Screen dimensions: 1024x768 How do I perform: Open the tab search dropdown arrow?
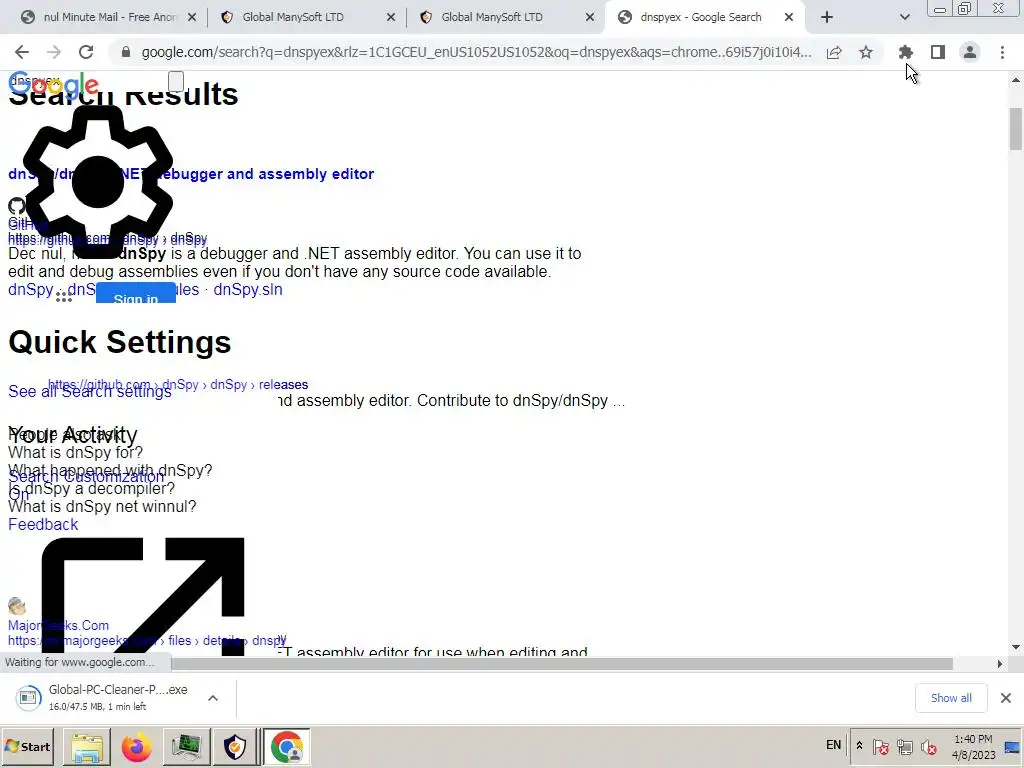pos(904,17)
